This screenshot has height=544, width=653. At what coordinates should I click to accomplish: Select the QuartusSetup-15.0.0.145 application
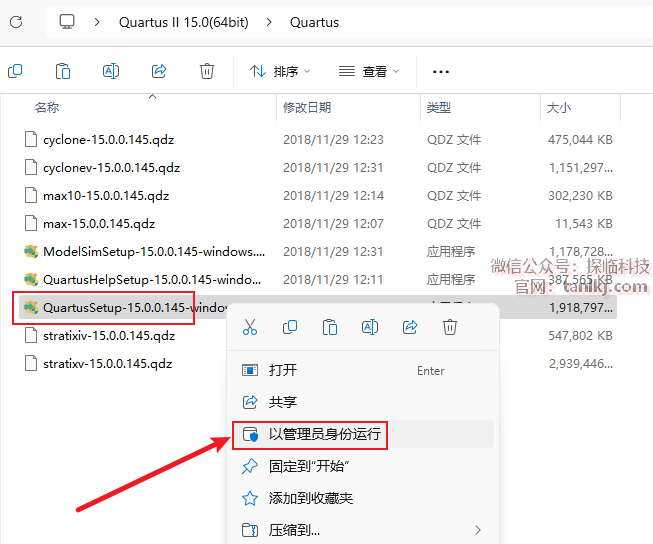coord(135,308)
